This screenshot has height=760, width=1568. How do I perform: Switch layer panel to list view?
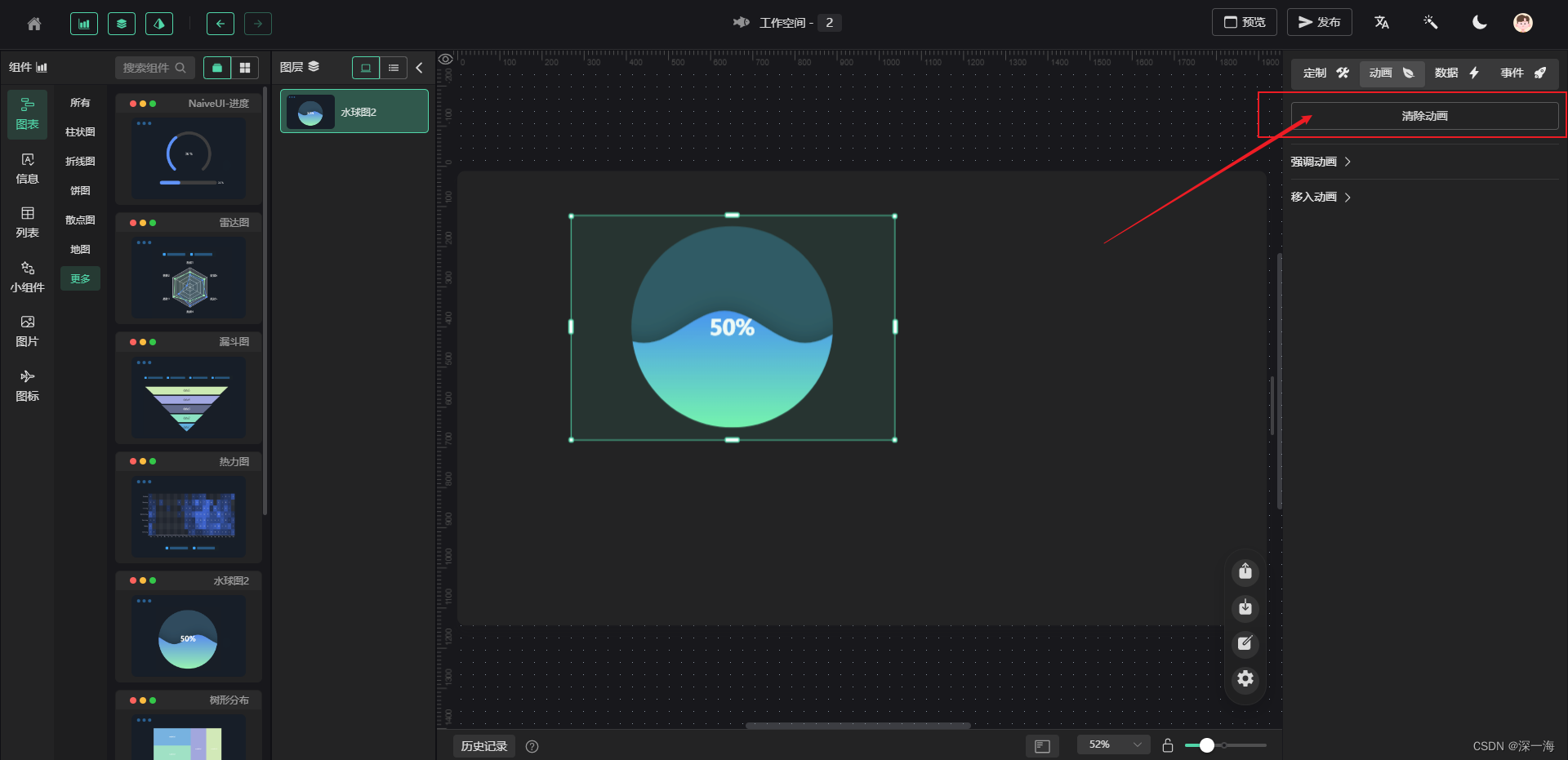394,68
